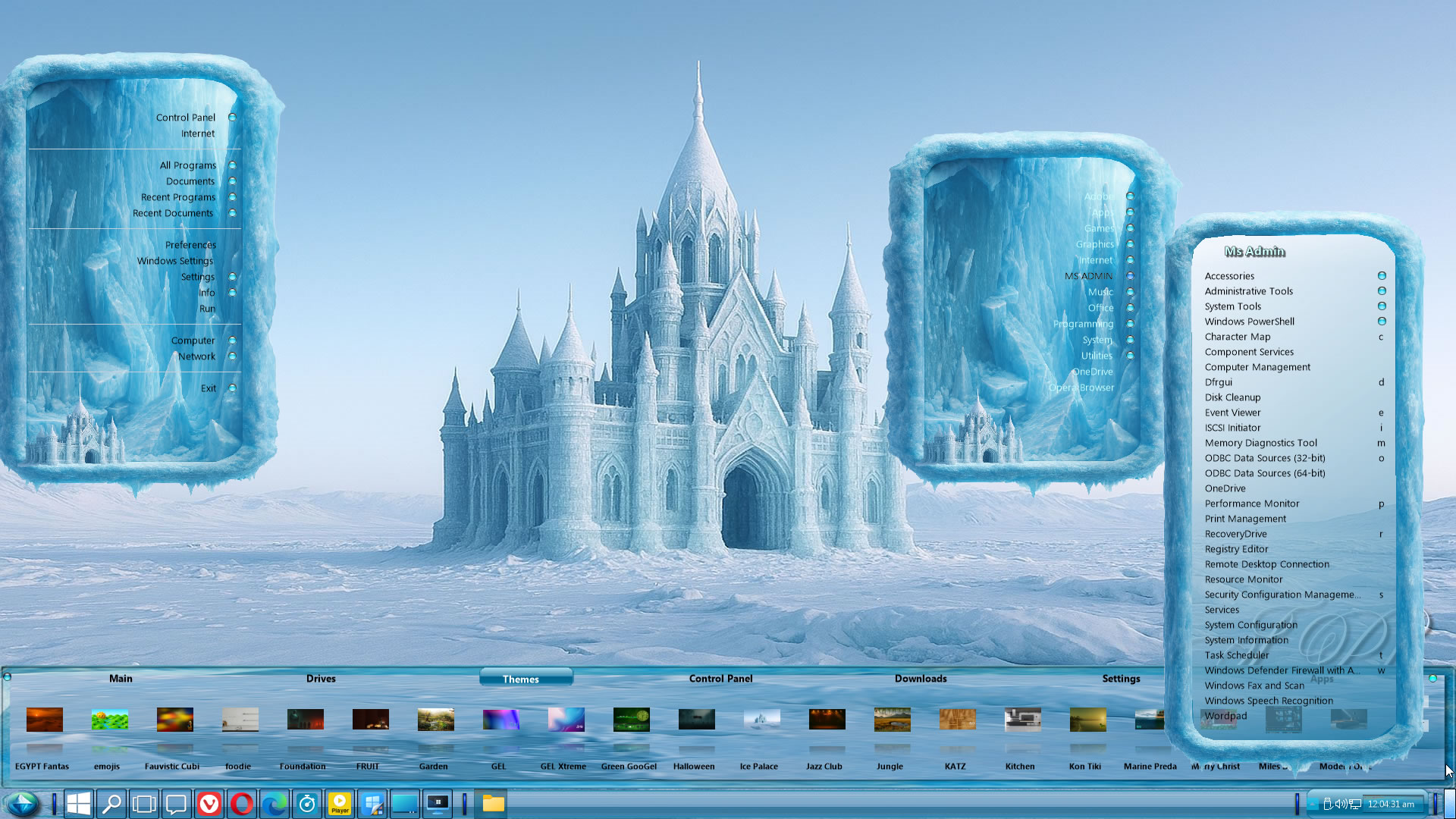
Task: Launch Task Scheduler from the menu
Action: tap(1236, 655)
